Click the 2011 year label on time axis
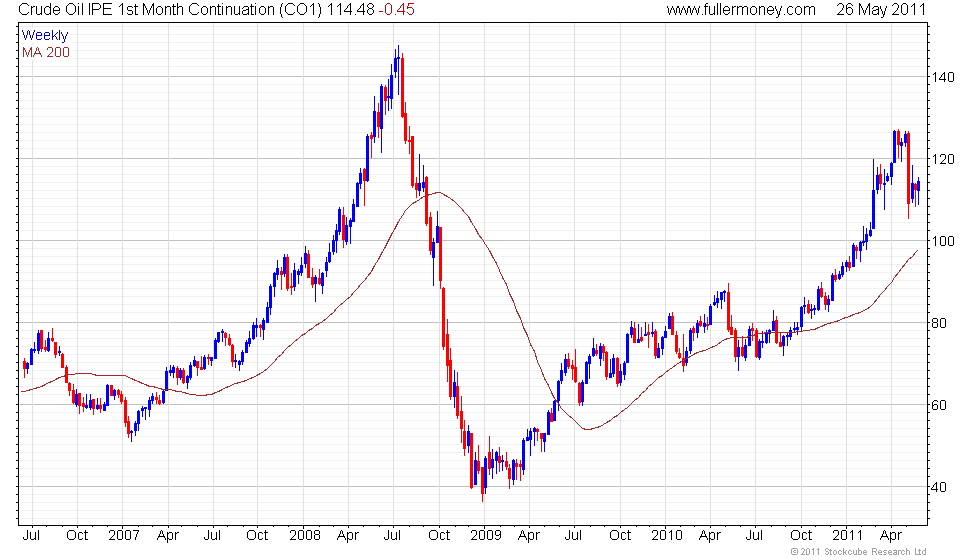The image size is (980, 560). [848, 535]
